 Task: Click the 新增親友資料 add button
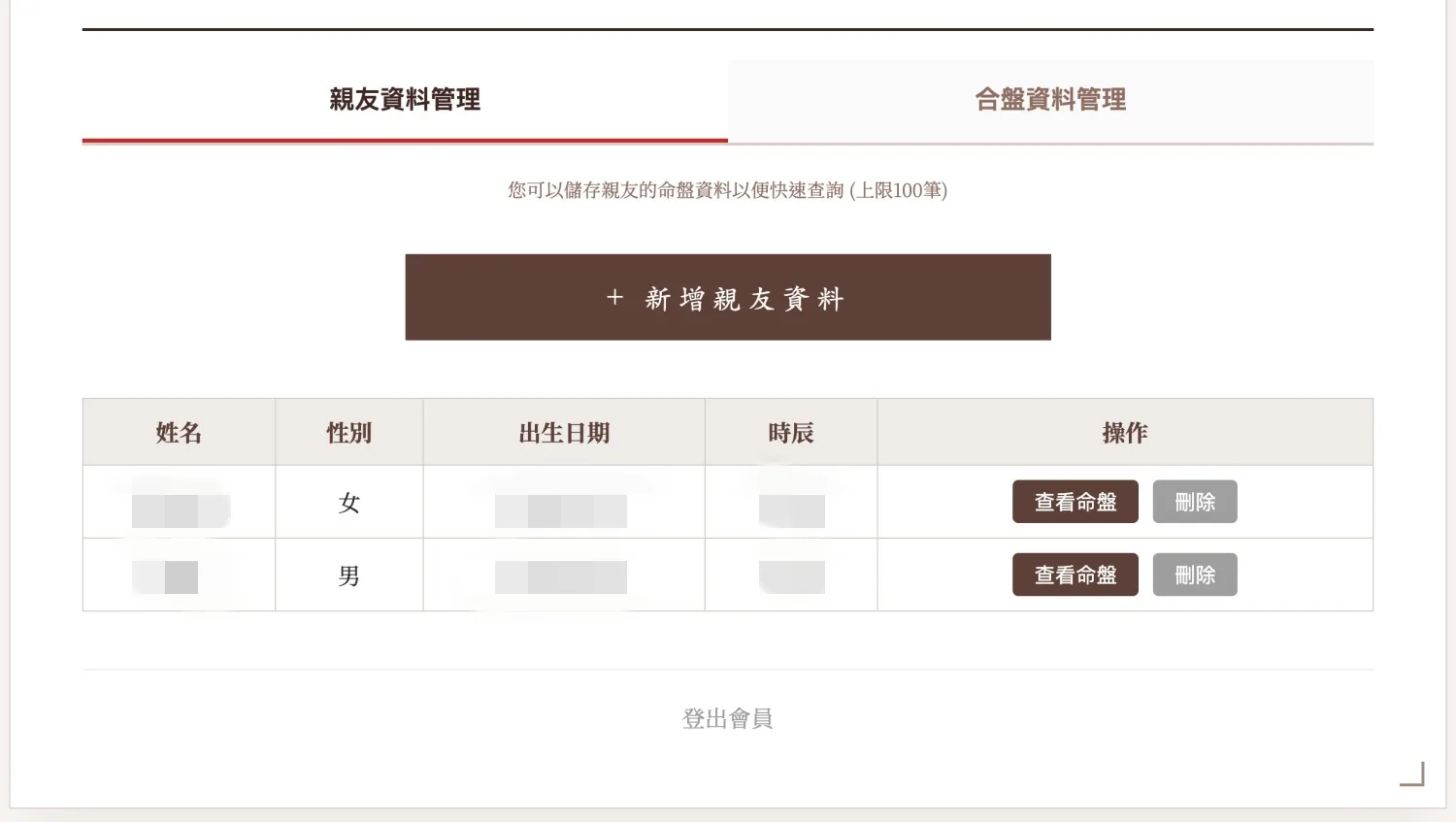[728, 298]
